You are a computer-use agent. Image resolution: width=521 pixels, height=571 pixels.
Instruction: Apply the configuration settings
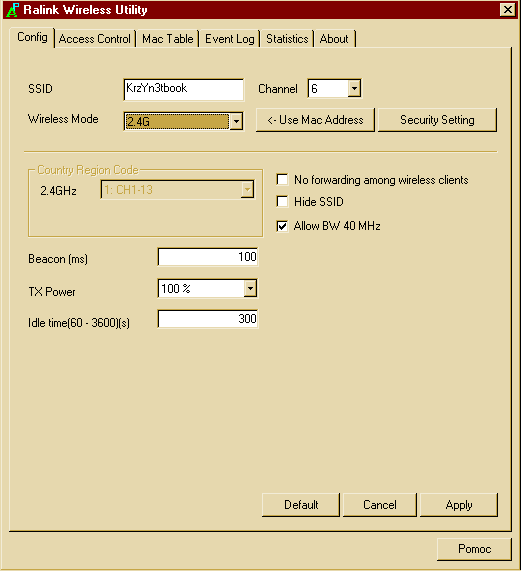click(459, 505)
